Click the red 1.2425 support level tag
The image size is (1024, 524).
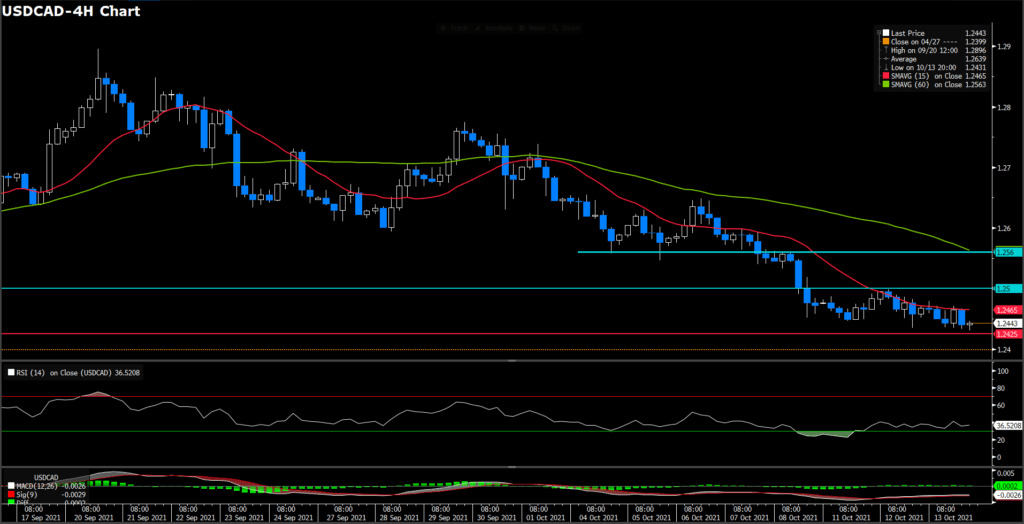[1006, 334]
